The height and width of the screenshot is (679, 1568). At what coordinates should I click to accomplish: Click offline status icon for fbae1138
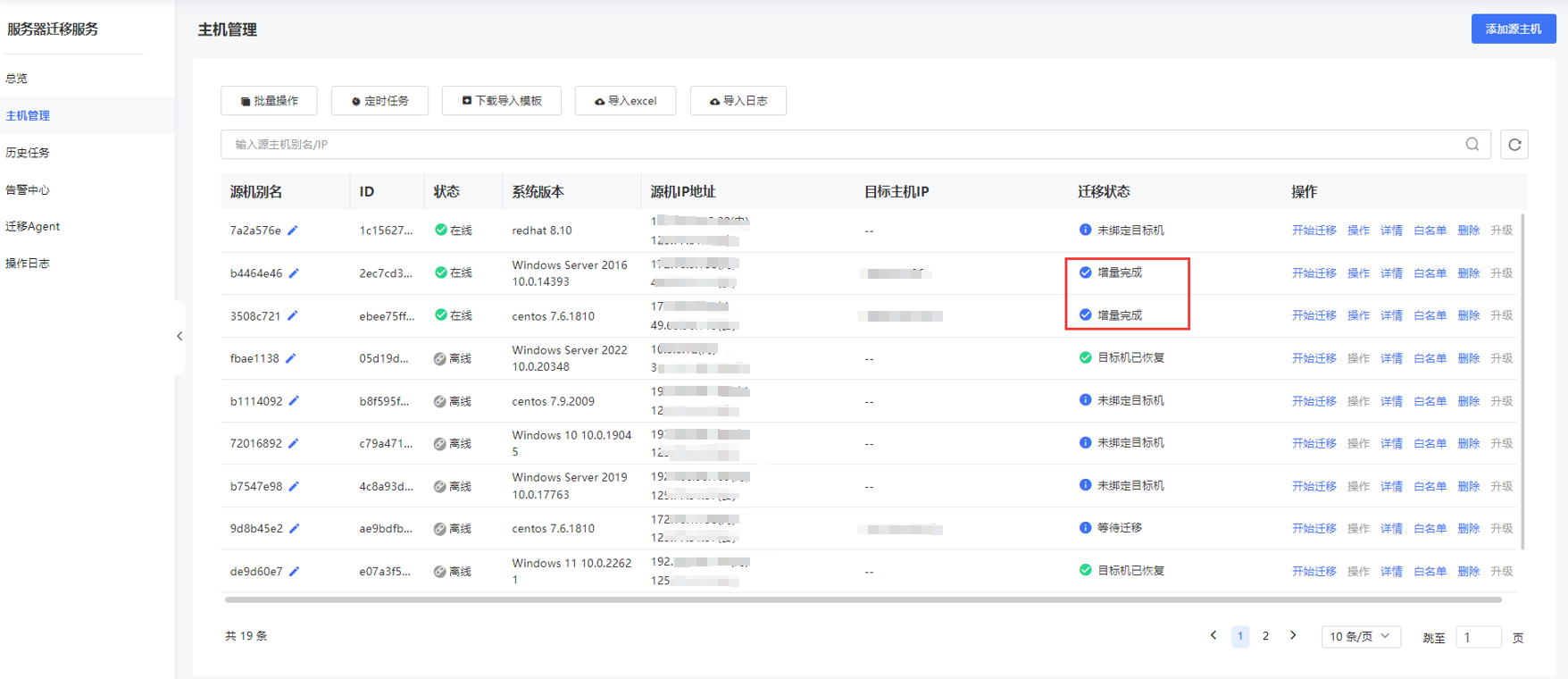[x=440, y=358]
